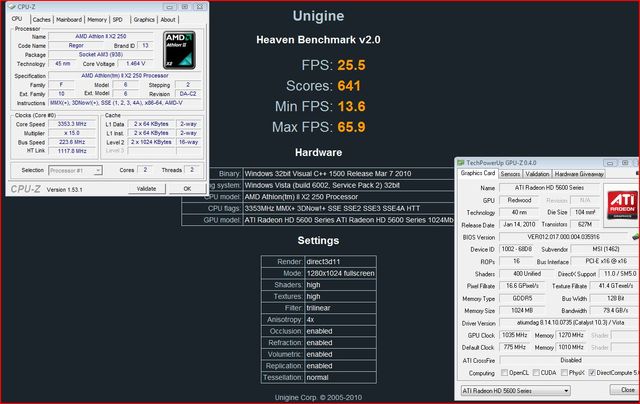Switch to the Mainboard tab
This screenshot has height=404, width=640.
69,20
